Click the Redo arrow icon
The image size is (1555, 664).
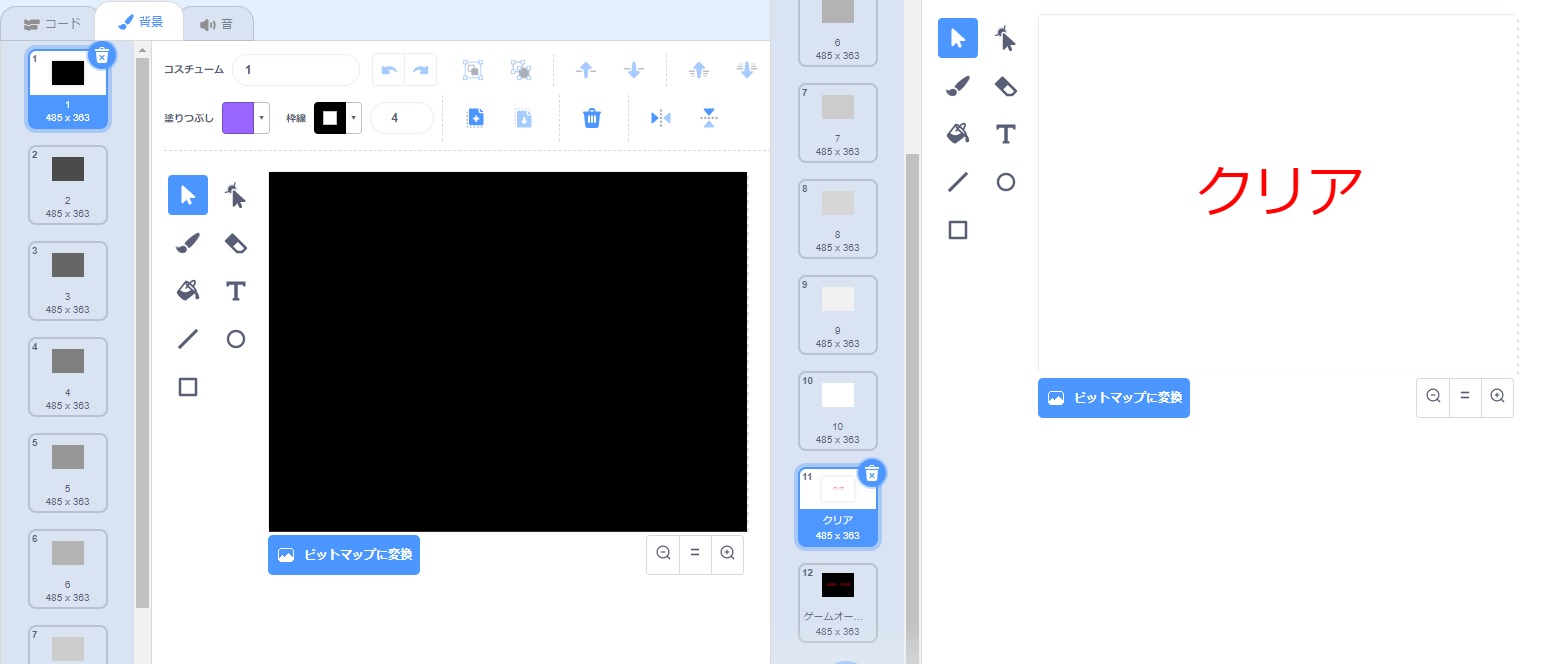[421, 70]
